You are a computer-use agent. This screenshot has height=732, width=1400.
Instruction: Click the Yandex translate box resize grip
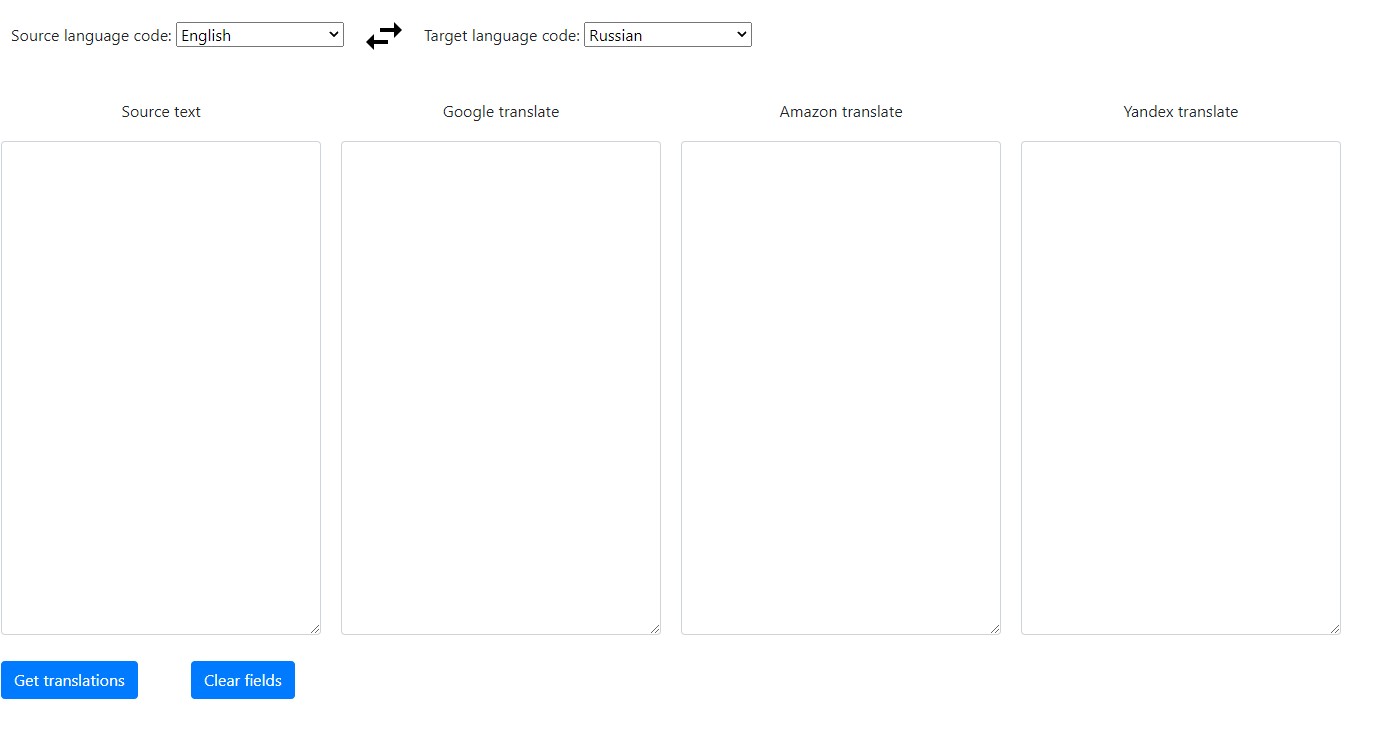click(x=1335, y=629)
